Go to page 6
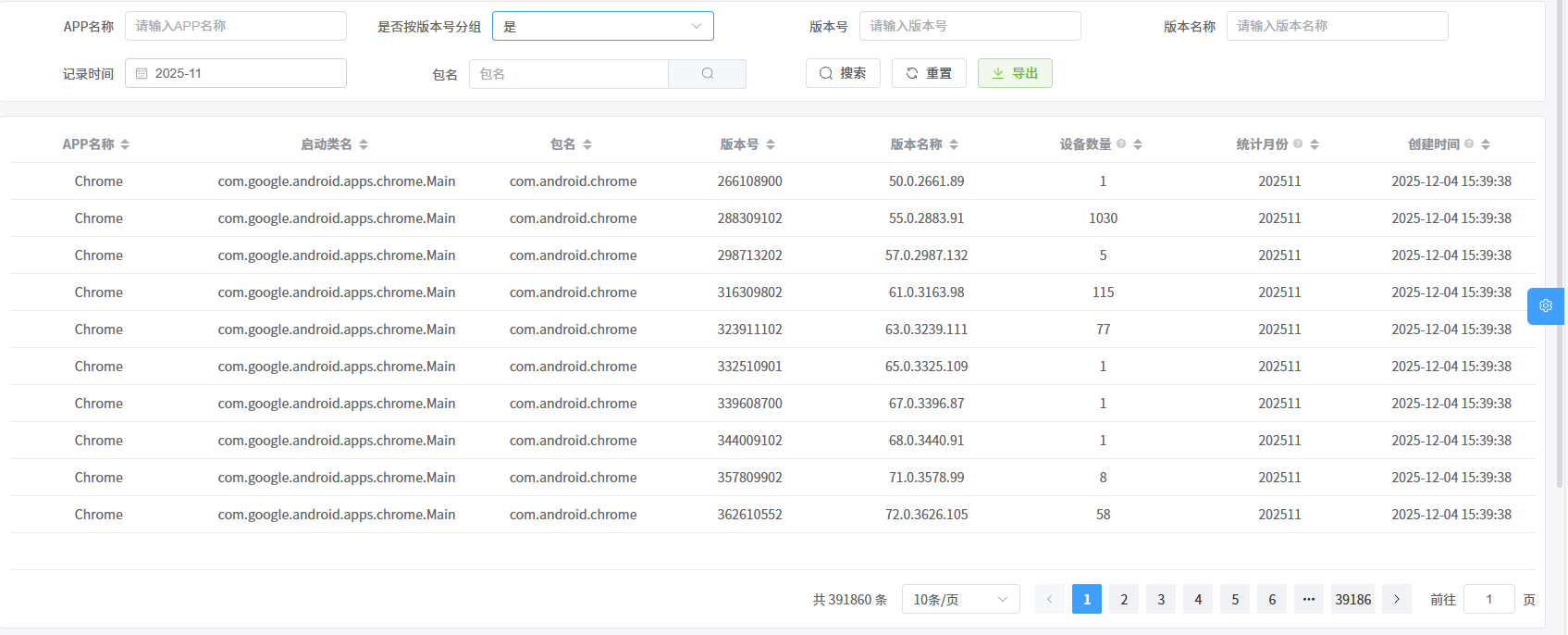Viewport: 1568px width, 635px height. (1272, 599)
